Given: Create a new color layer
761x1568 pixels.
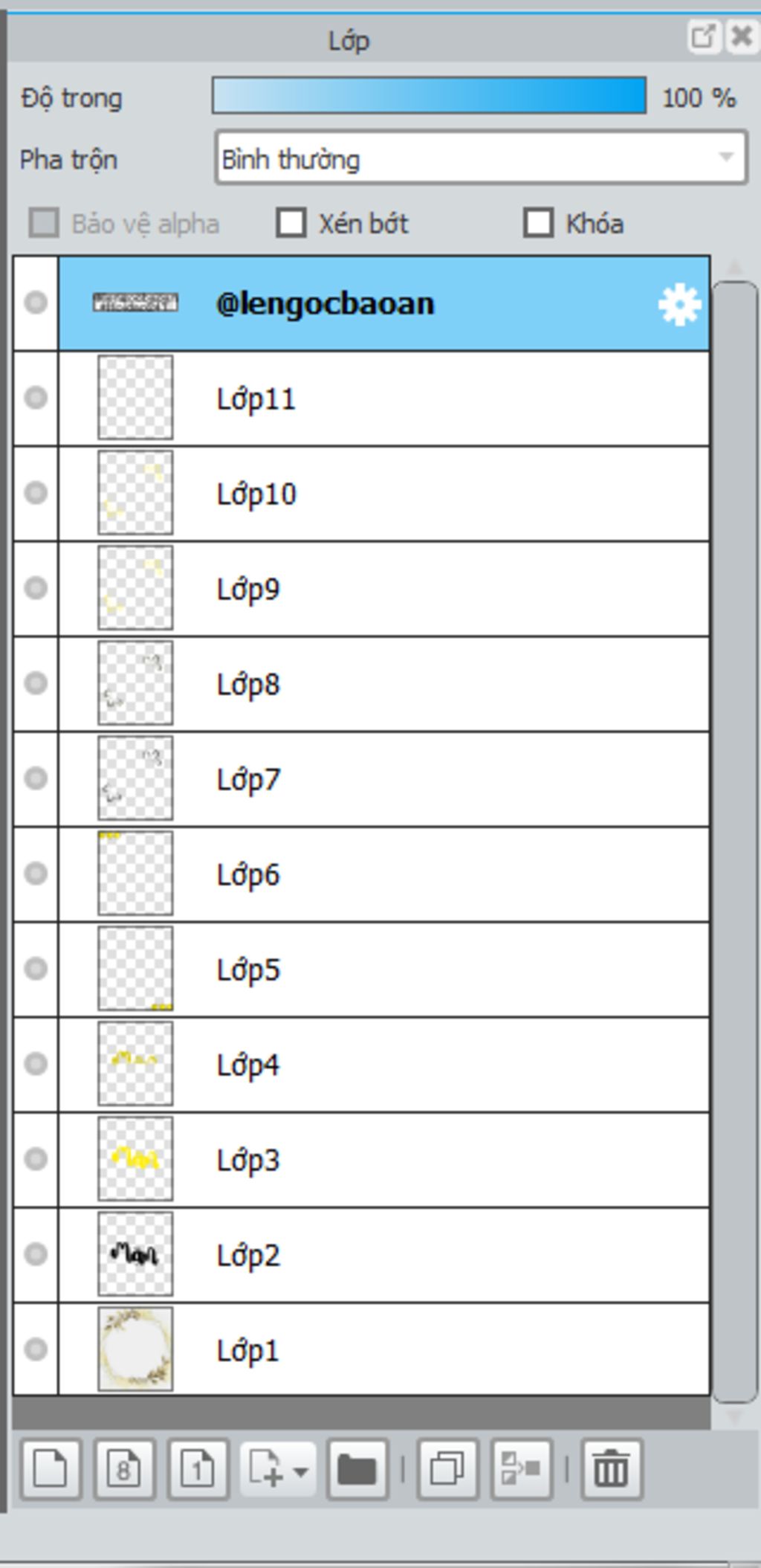Looking at the screenshot, I should tap(51, 1469).
